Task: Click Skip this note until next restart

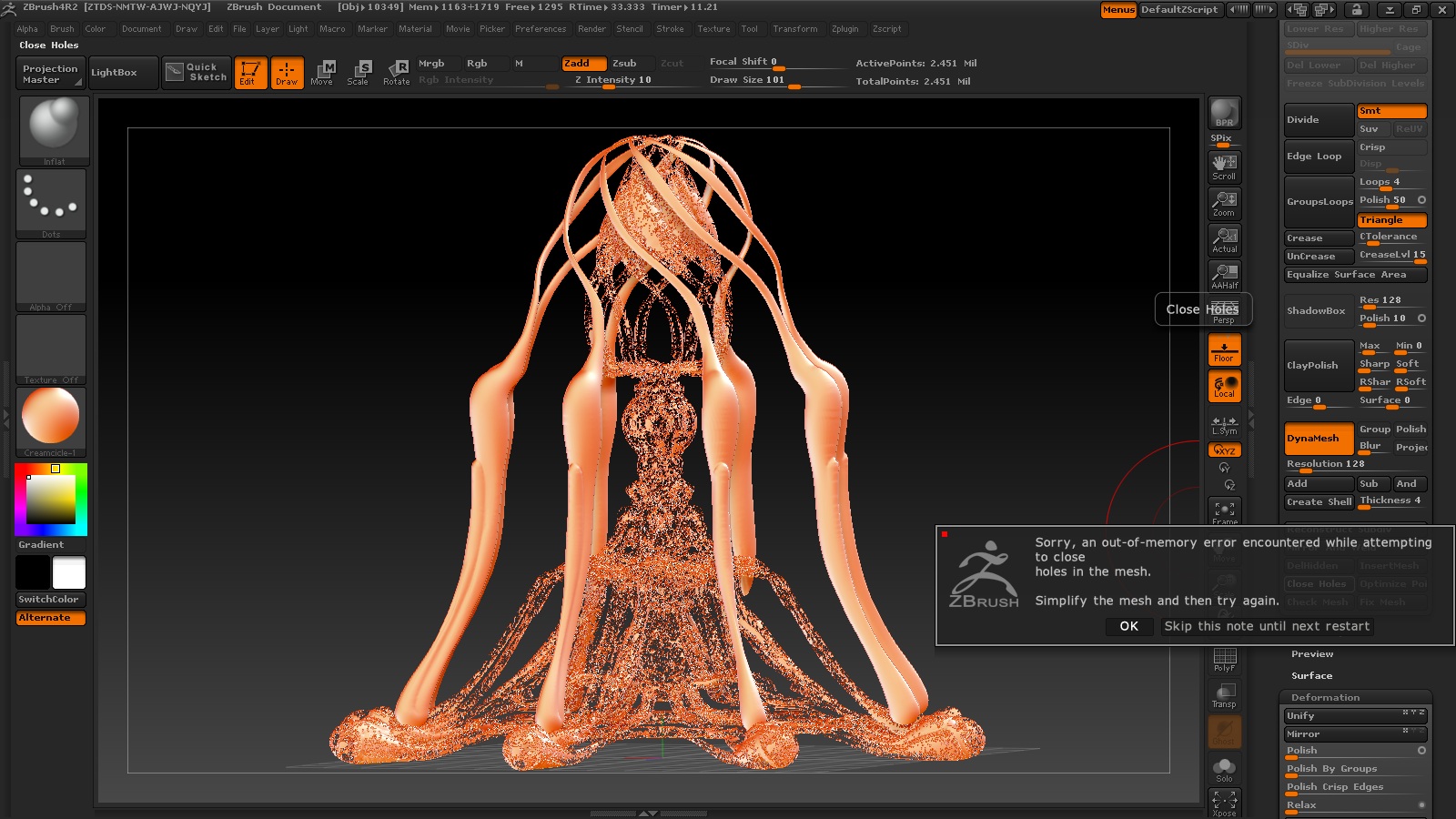Action: pos(1267,626)
